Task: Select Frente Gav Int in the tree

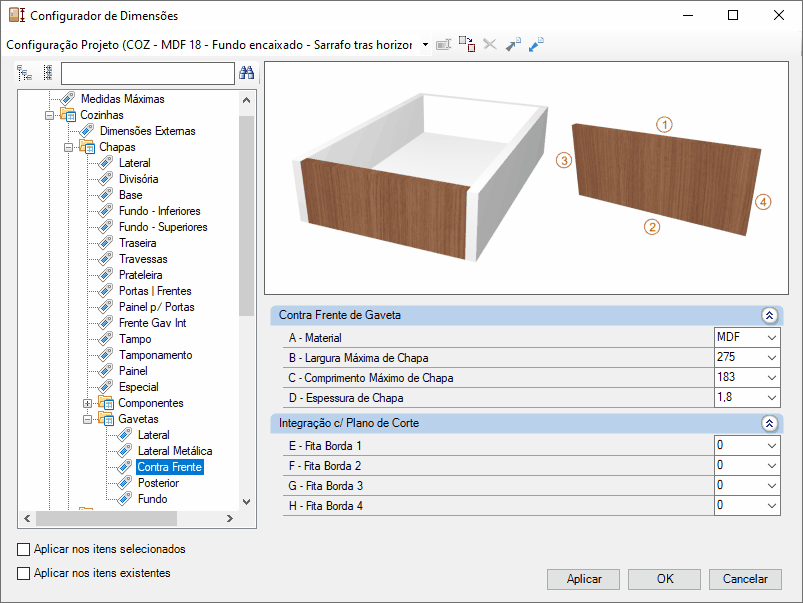Action: 153,322
